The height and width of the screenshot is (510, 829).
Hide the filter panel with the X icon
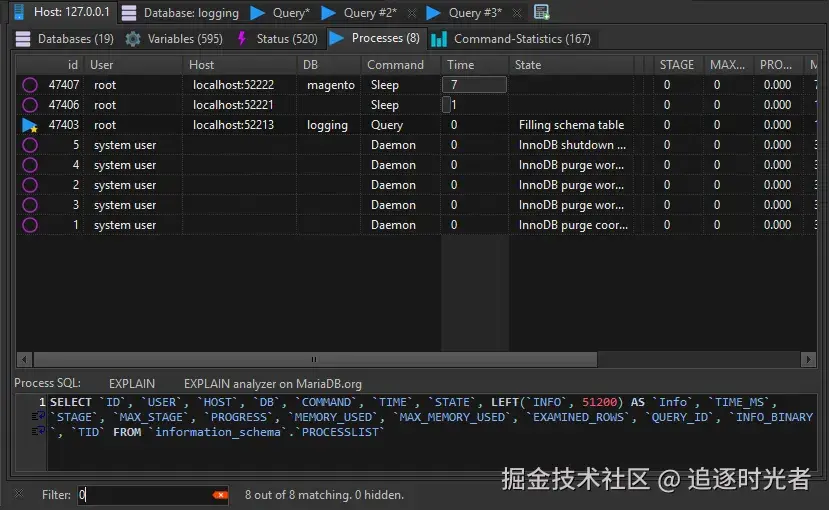tap(18, 494)
